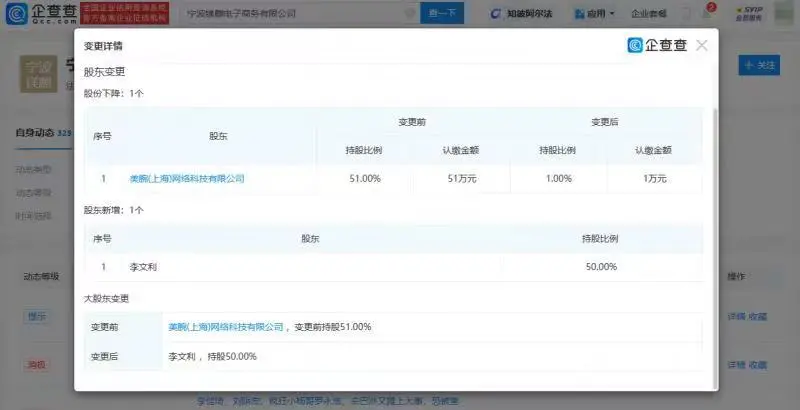Click the 操作 column header

(736, 276)
